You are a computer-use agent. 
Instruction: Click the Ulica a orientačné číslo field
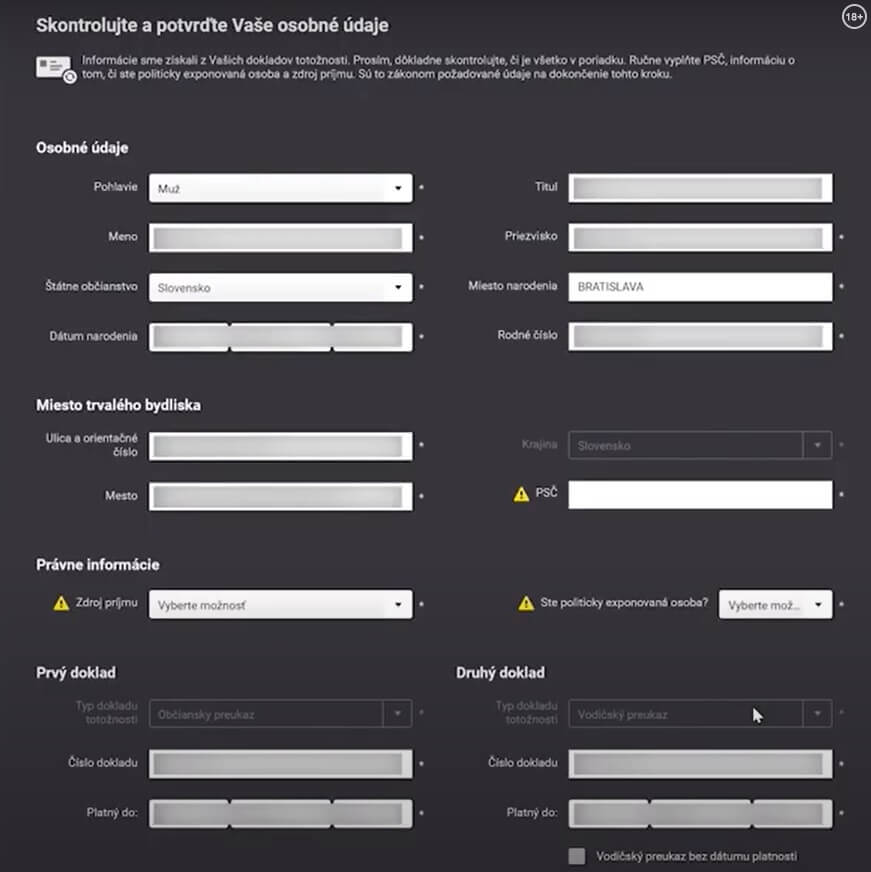point(281,447)
